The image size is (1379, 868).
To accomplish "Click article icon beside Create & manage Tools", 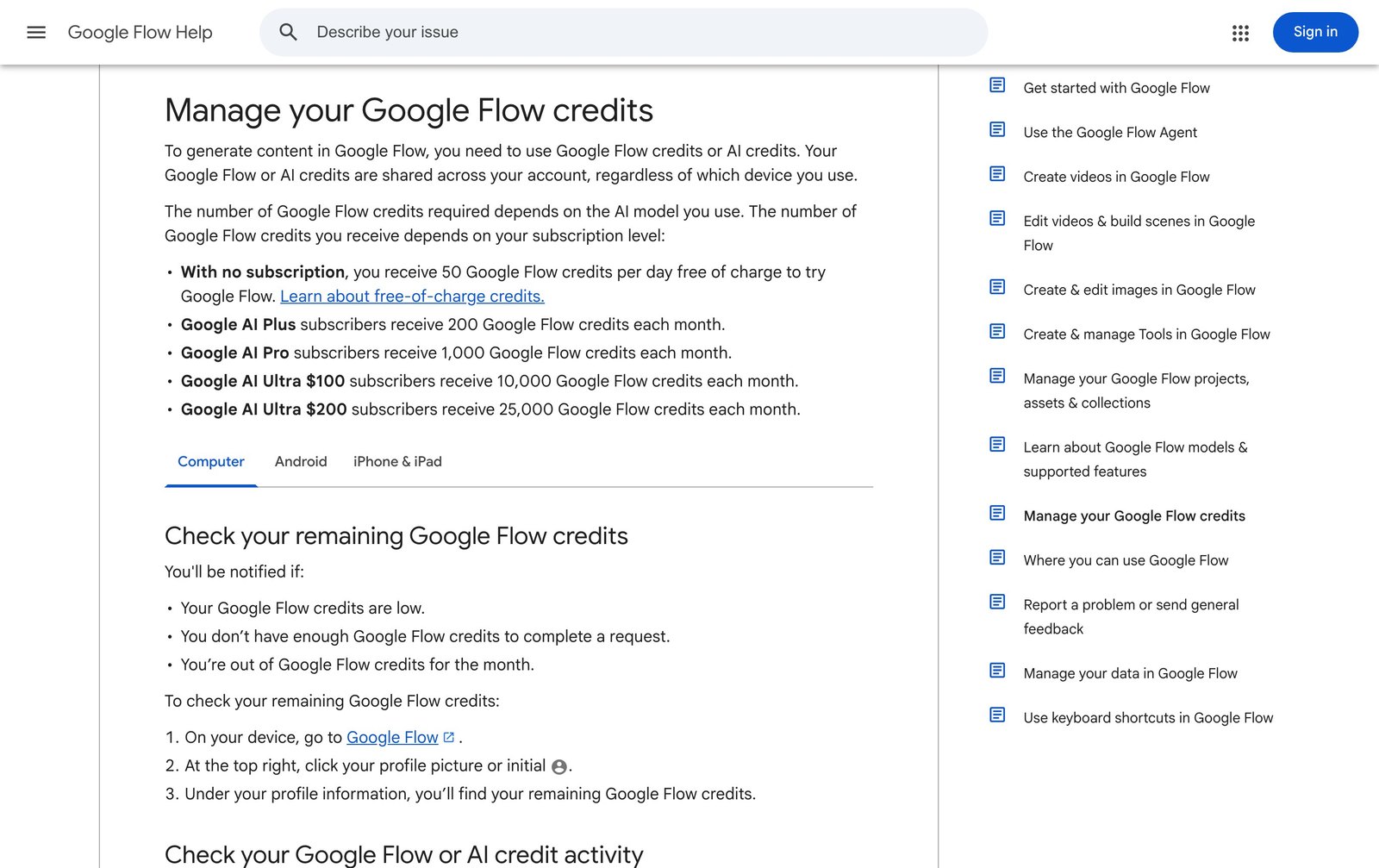I will (997, 331).
